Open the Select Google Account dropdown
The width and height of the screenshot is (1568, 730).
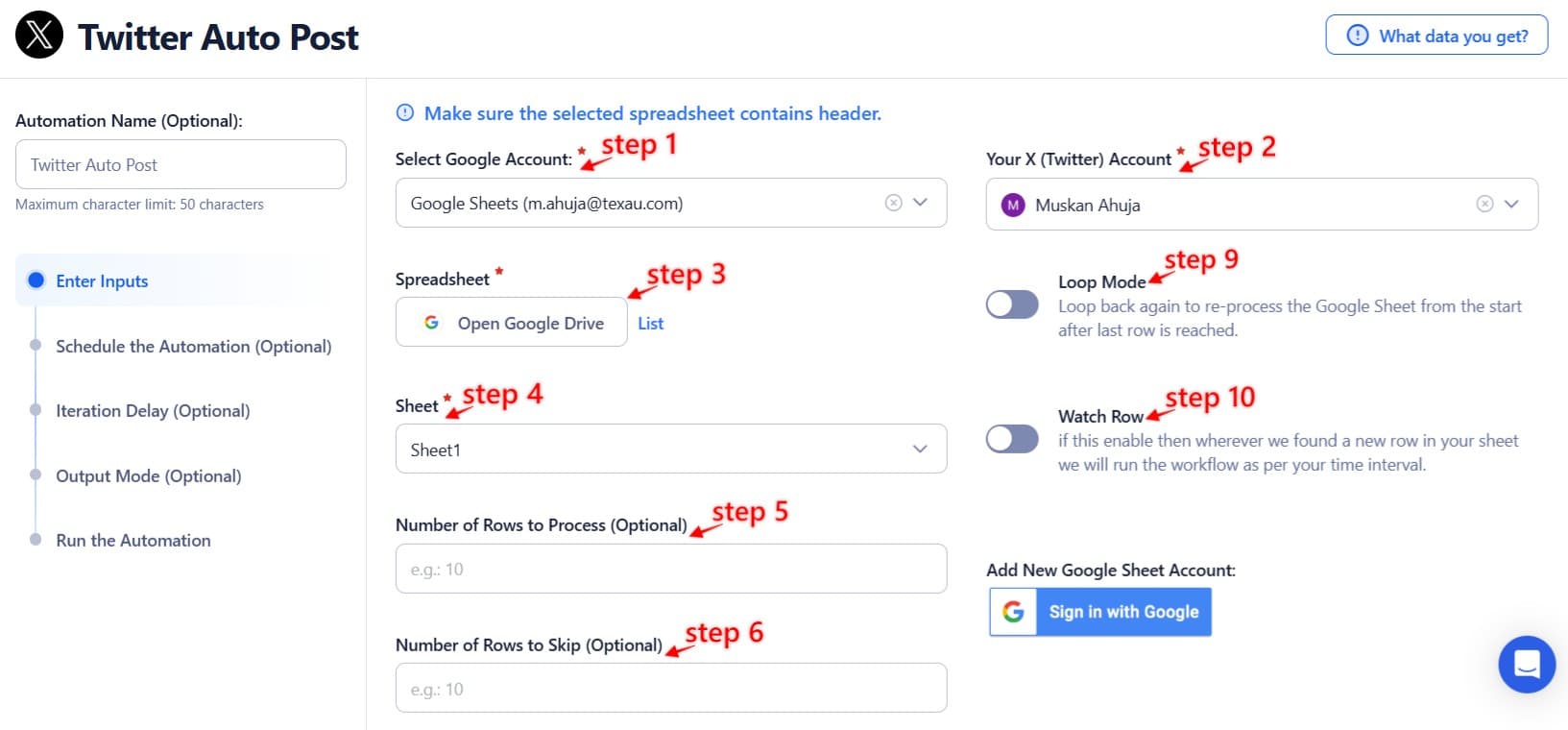coord(921,203)
